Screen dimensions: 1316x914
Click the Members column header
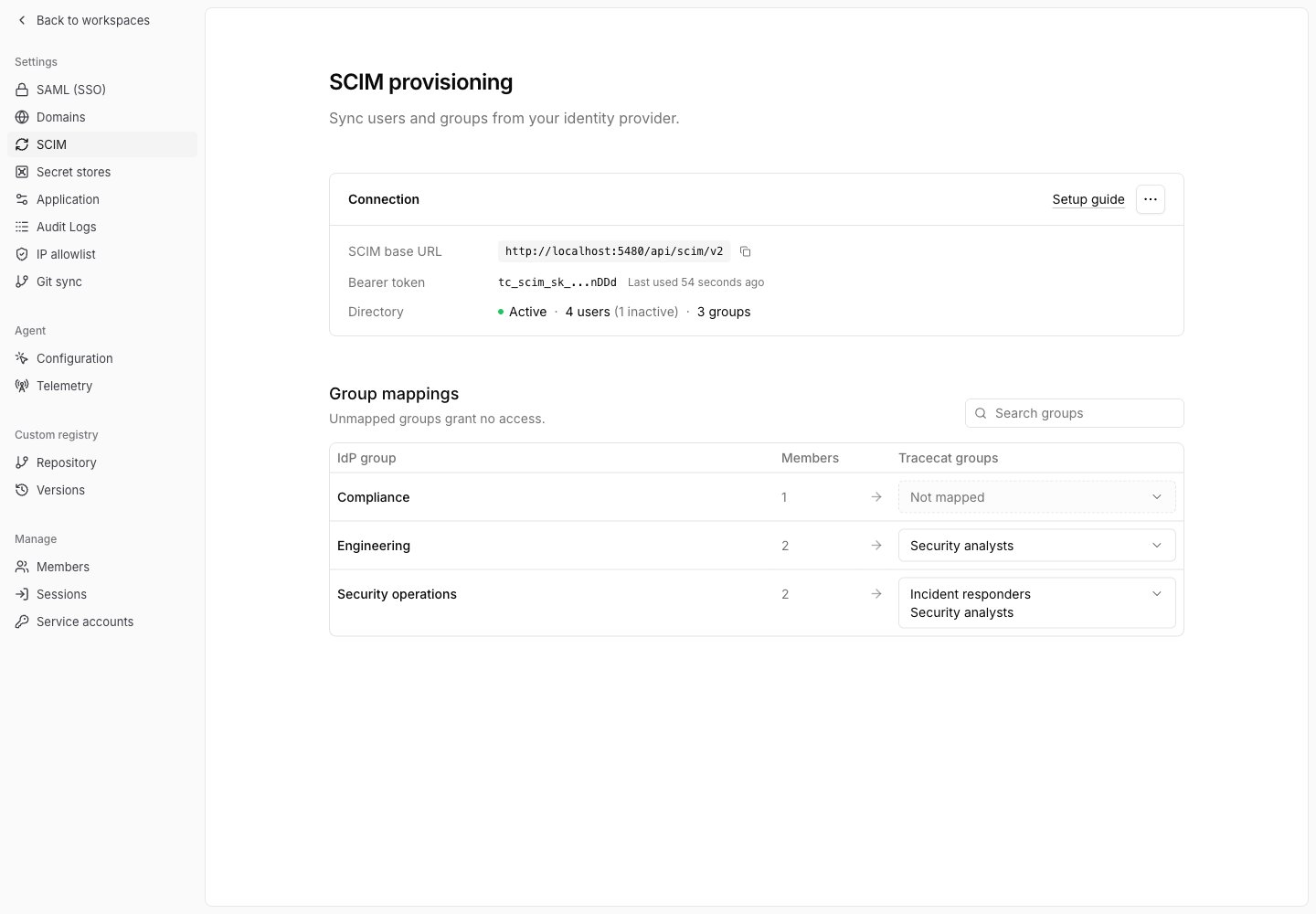point(810,458)
